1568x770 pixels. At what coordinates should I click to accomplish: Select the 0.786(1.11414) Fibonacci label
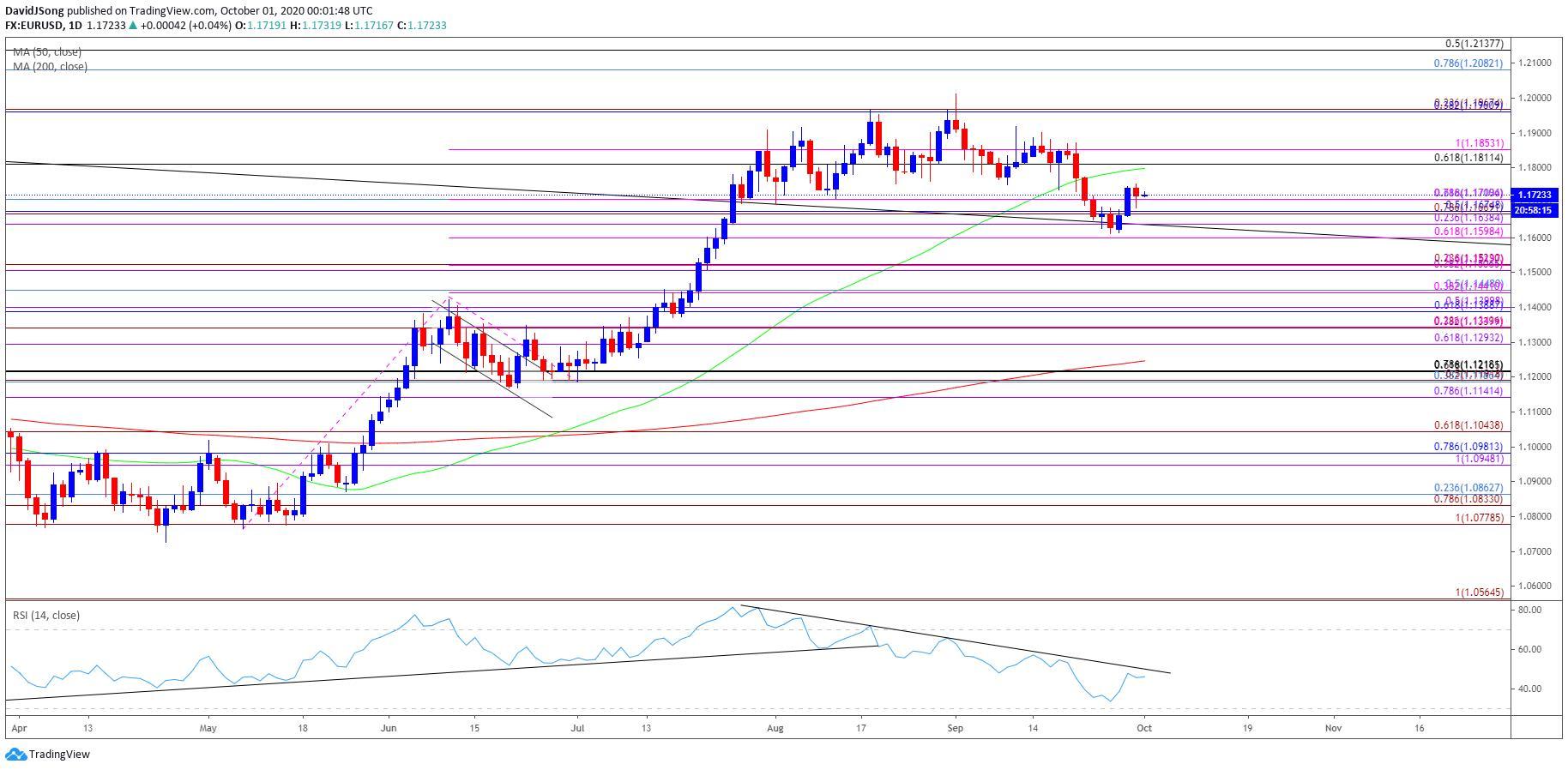pos(1468,391)
